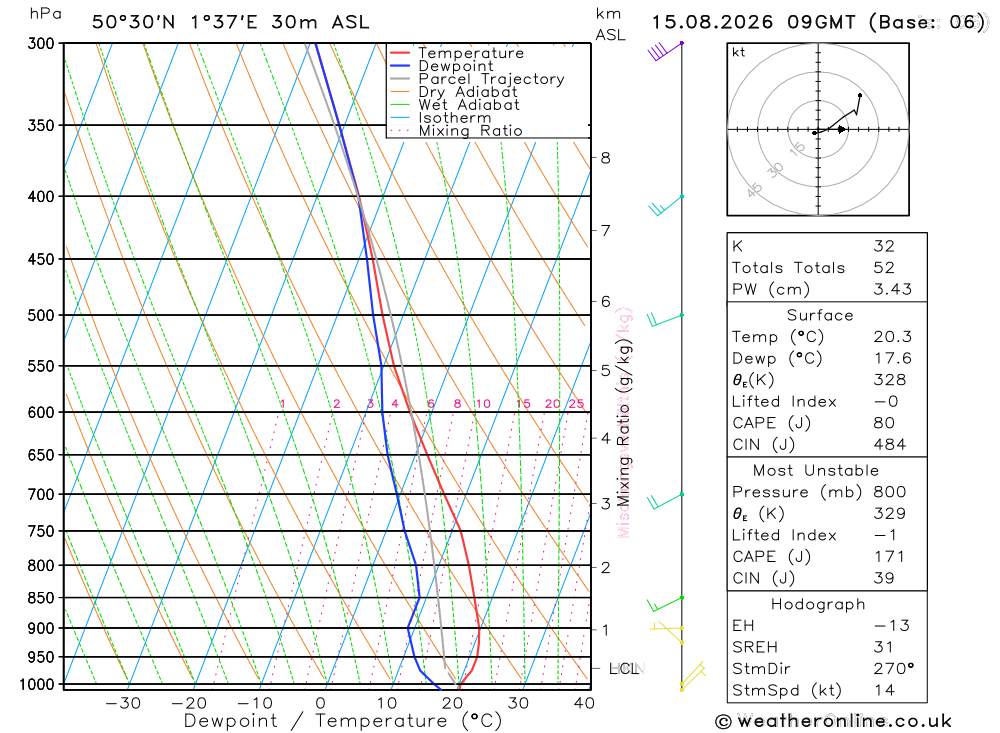Click the 300 hPa pressure axis label
Viewport: 1000px width, 733px height.
coord(41,44)
